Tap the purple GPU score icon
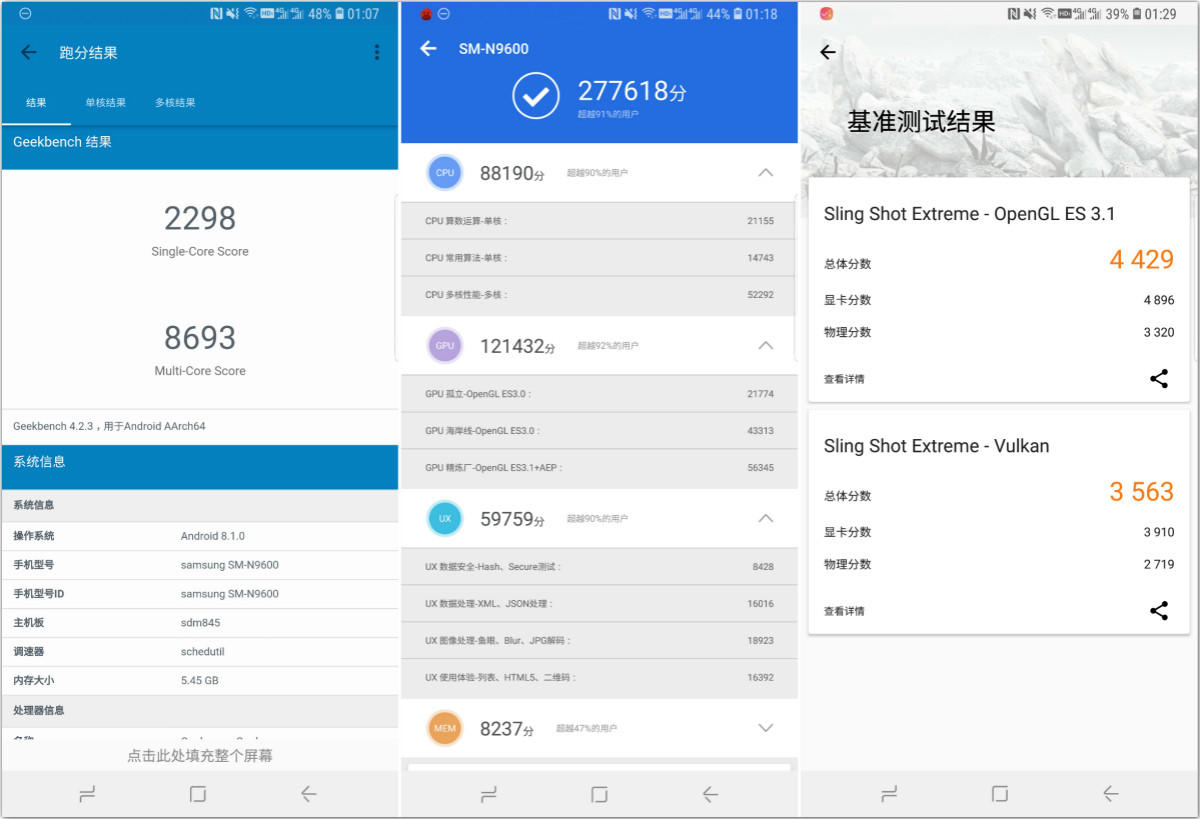This screenshot has height=819, width=1200. click(x=445, y=346)
